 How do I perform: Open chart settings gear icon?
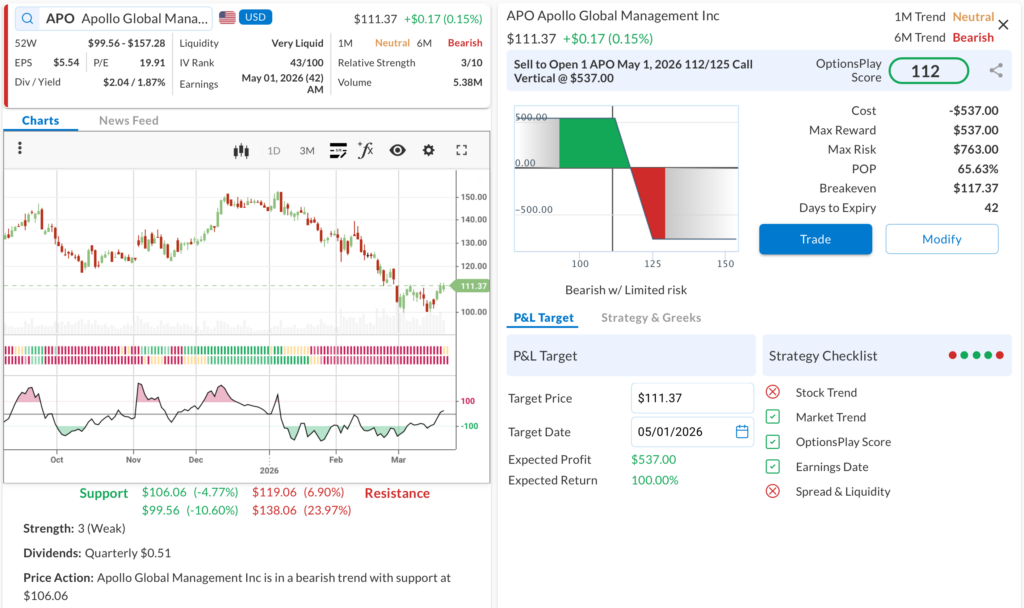(x=429, y=151)
